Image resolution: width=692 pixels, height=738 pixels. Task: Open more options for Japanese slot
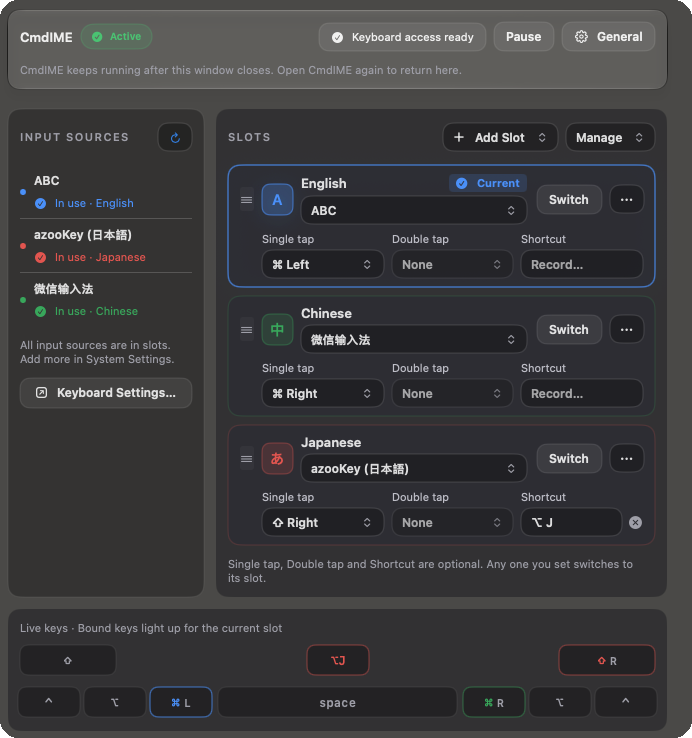627,458
